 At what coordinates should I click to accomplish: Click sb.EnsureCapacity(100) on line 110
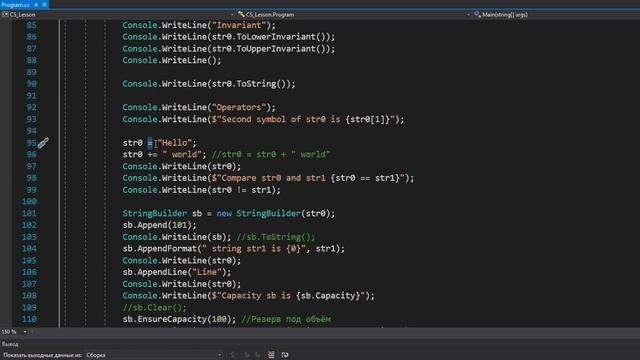point(179,319)
